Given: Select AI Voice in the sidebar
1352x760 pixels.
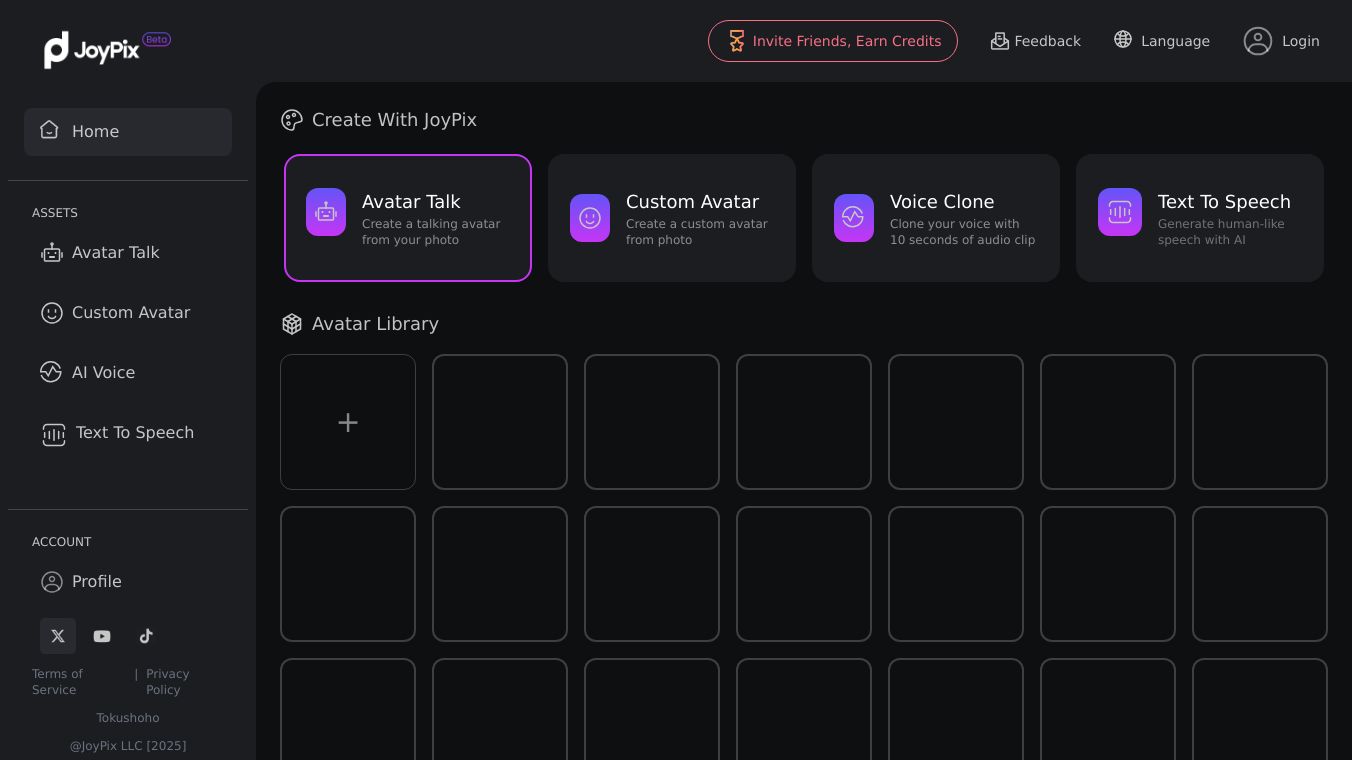Looking at the screenshot, I should click(x=103, y=373).
